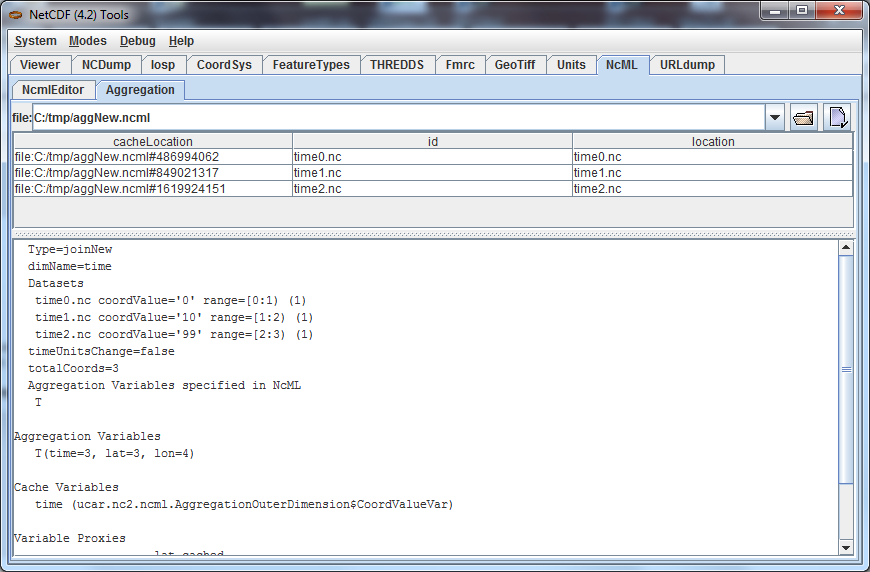Go to the FeatureTypes tab

click(311, 65)
